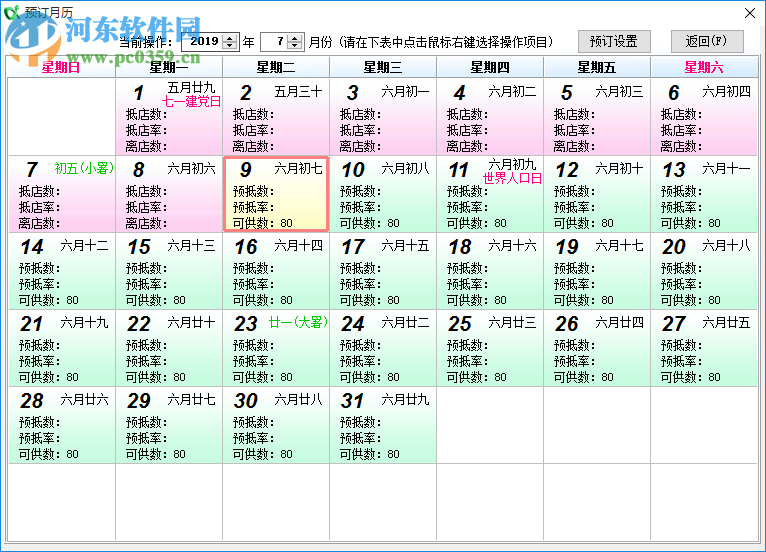Select day 23 cell 廿一(大暑)
Image resolution: width=766 pixels, height=552 pixels.
[x=276, y=348]
